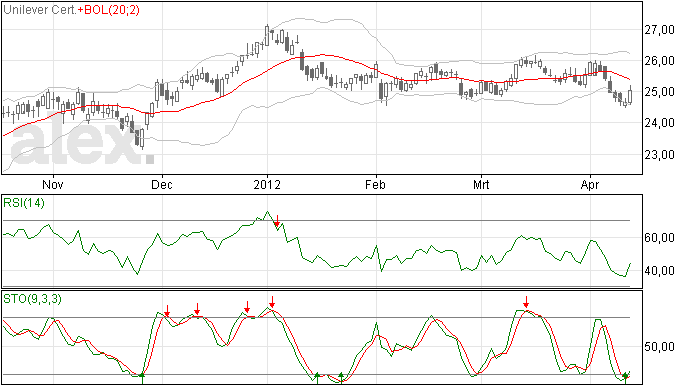This screenshot has height=387, width=690.
Task: Select the 2012 year label
Action: [x=267, y=184]
